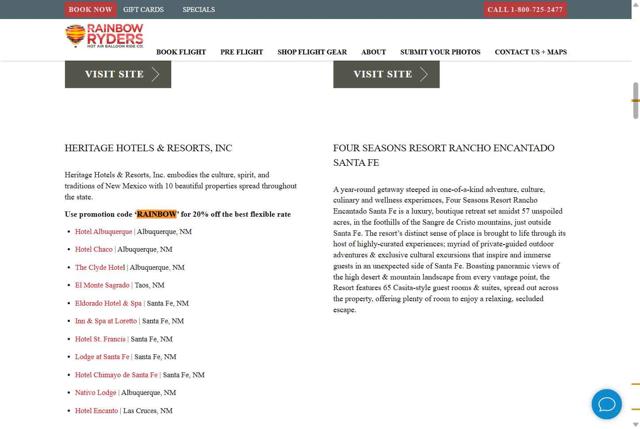
Task: Click the VISIT SITE button above Four Seasons
Action: [x=386, y=74]
